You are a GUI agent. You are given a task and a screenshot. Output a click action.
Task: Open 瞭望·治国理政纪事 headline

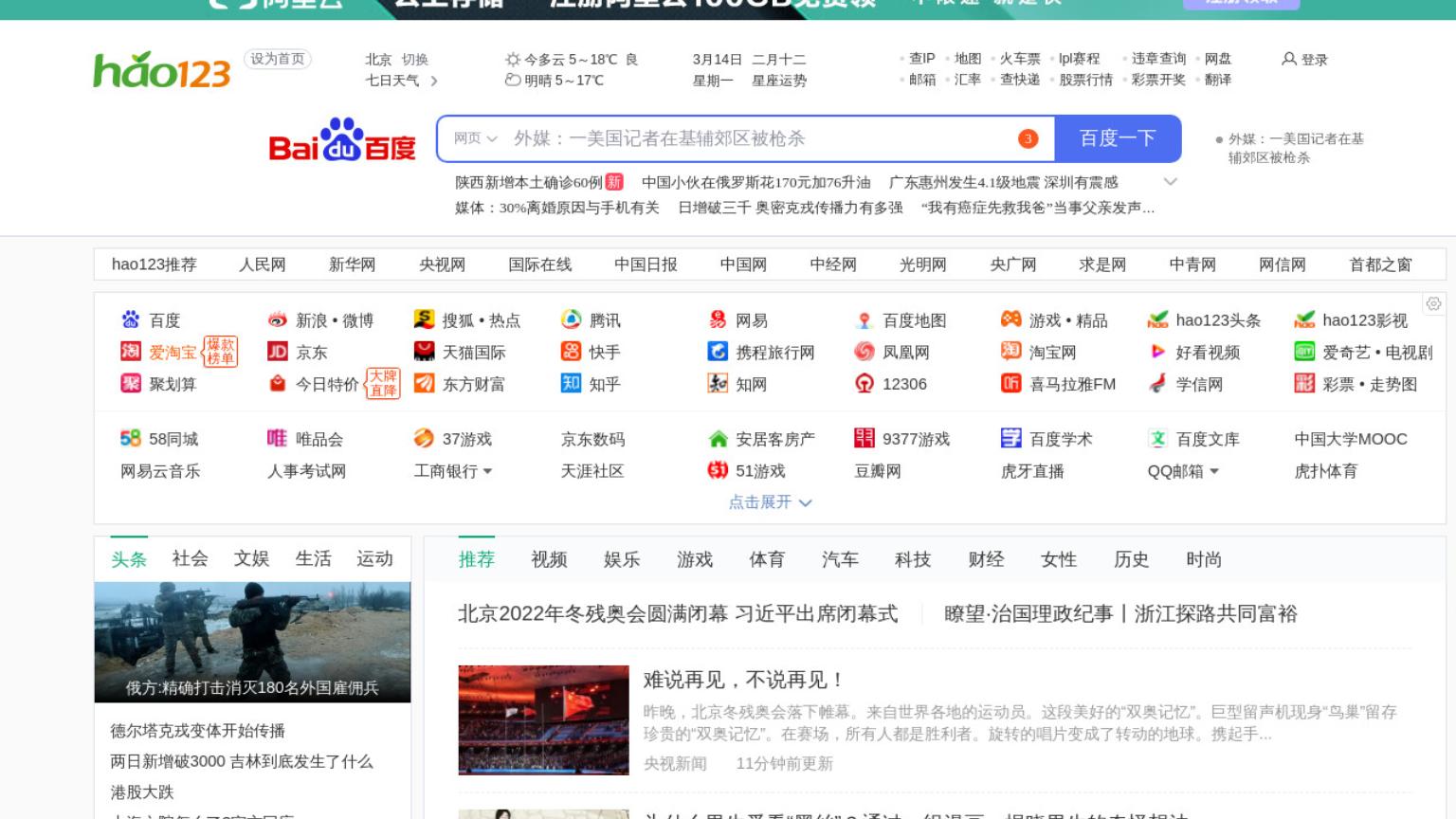pos(1120,613)
